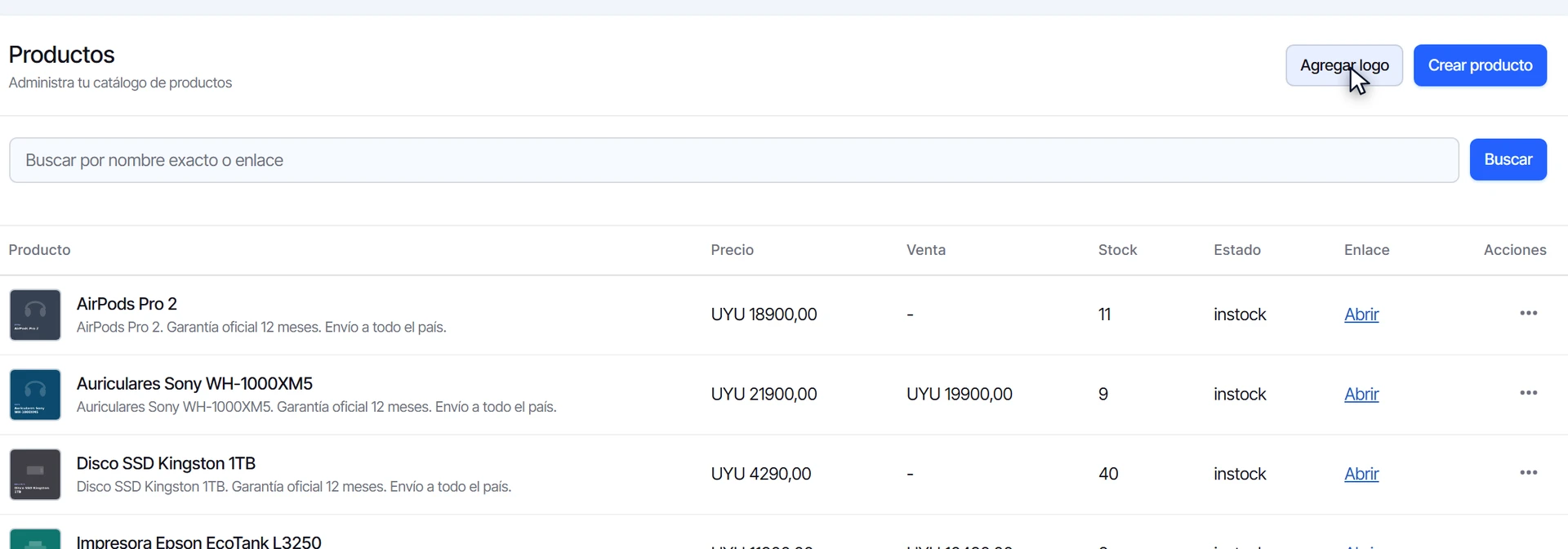This screenshot has width=1568, height=549.
Task: Click the Crear producto button
Action: (1480, 65)
